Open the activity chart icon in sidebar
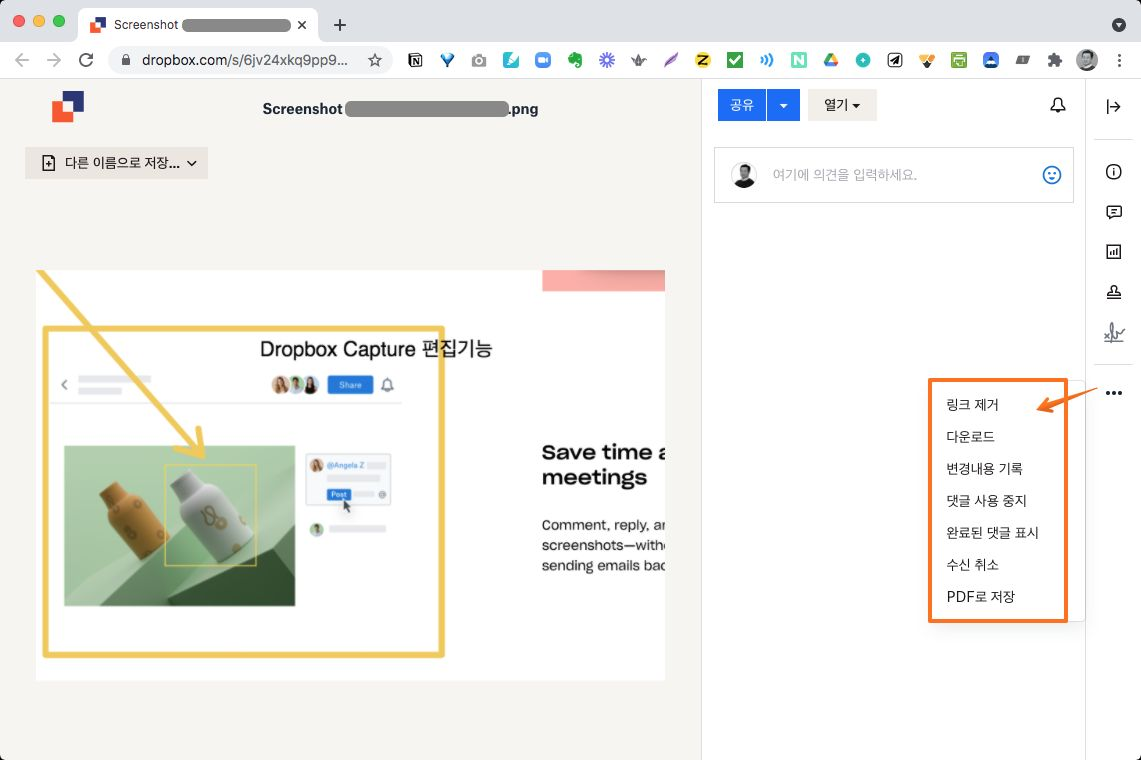The height and width of the screenshot is (760, 1141). (x=1113, y=252)
